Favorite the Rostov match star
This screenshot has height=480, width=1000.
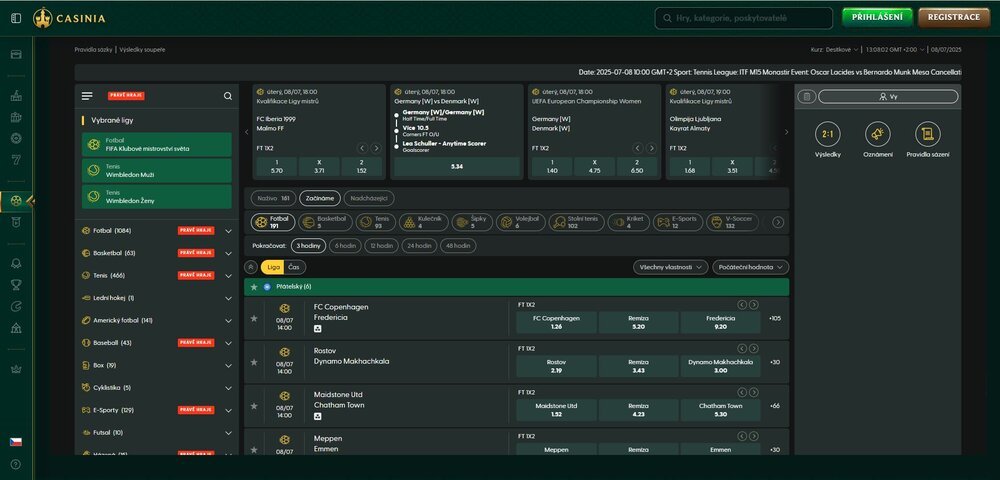pos(254,362)
